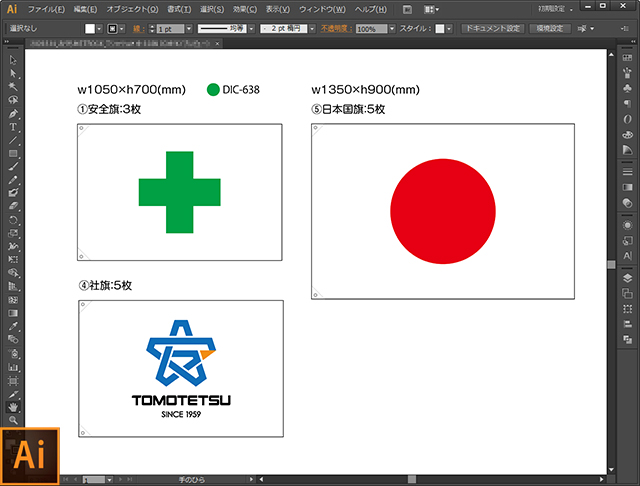Select the Paintbrush tool
Image resolution: width=640 pixels, height=486 pixels.
(x=13, y=166)
